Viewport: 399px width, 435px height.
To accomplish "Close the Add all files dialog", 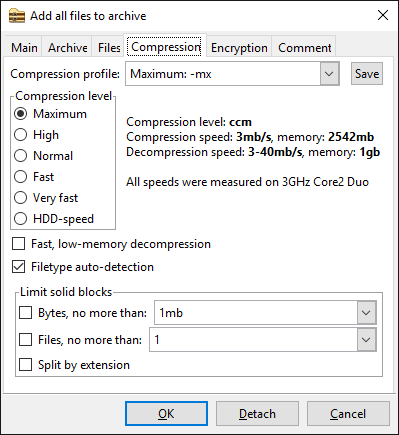I will click(383, 15).
